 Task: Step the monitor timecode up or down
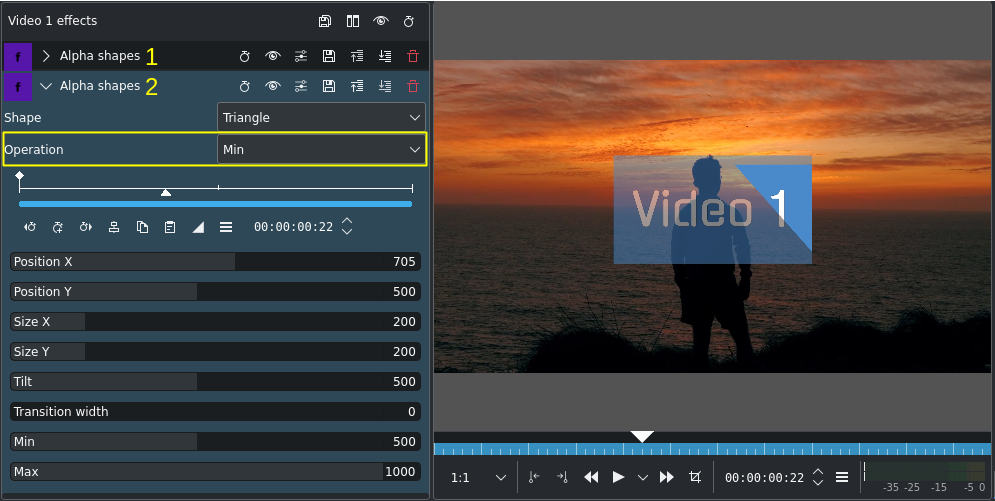point(818,477)
